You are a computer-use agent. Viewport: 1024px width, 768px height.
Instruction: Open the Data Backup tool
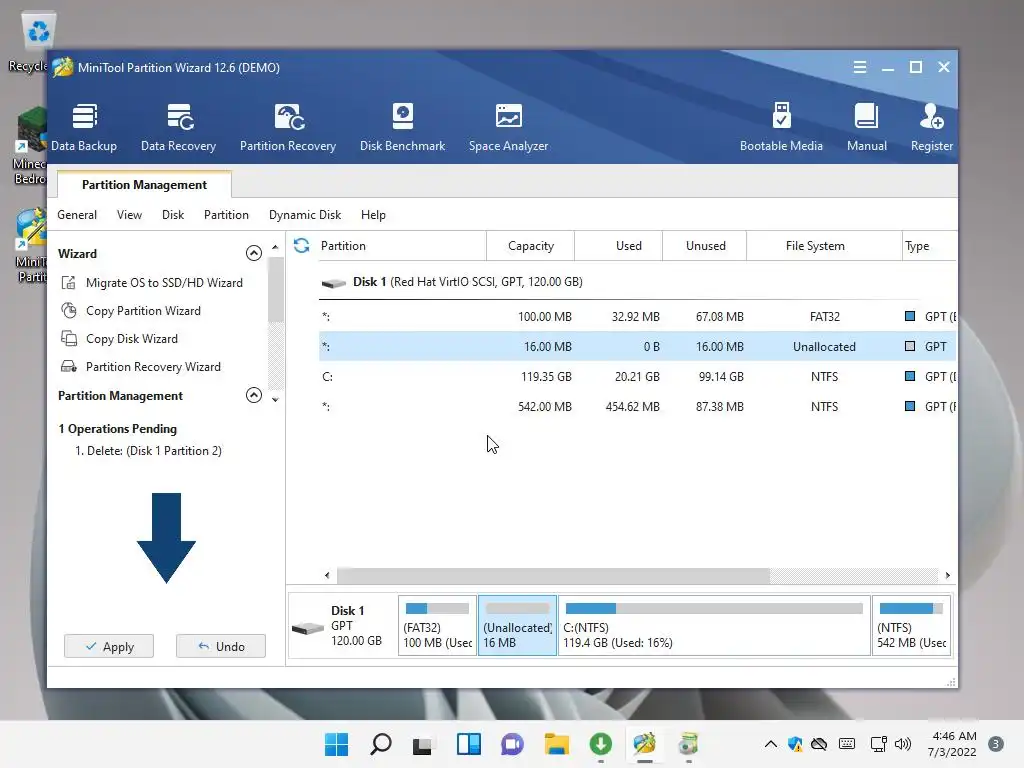(x=84, y=127)
